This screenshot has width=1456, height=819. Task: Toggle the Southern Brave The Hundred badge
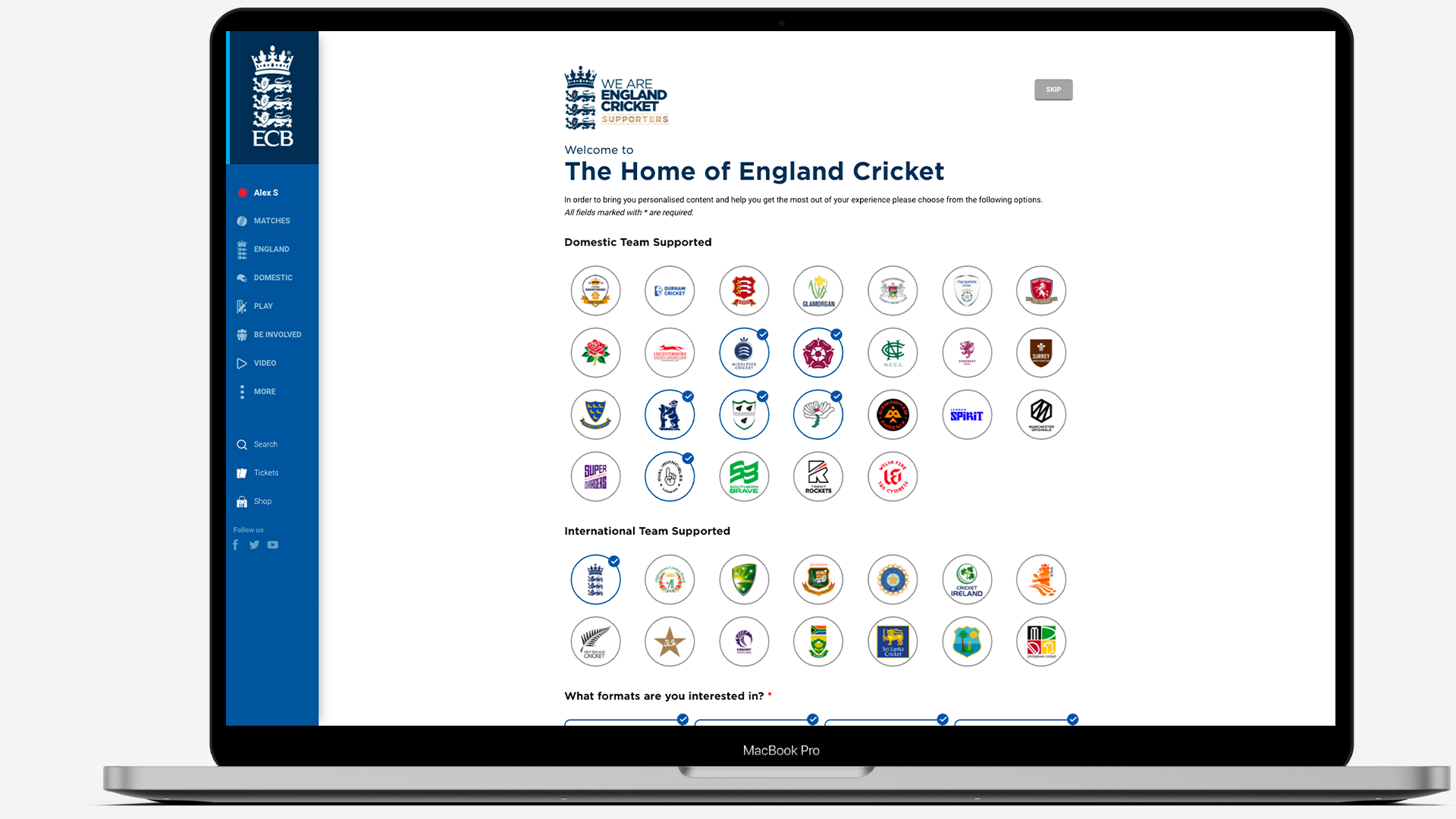coord(743,475)
